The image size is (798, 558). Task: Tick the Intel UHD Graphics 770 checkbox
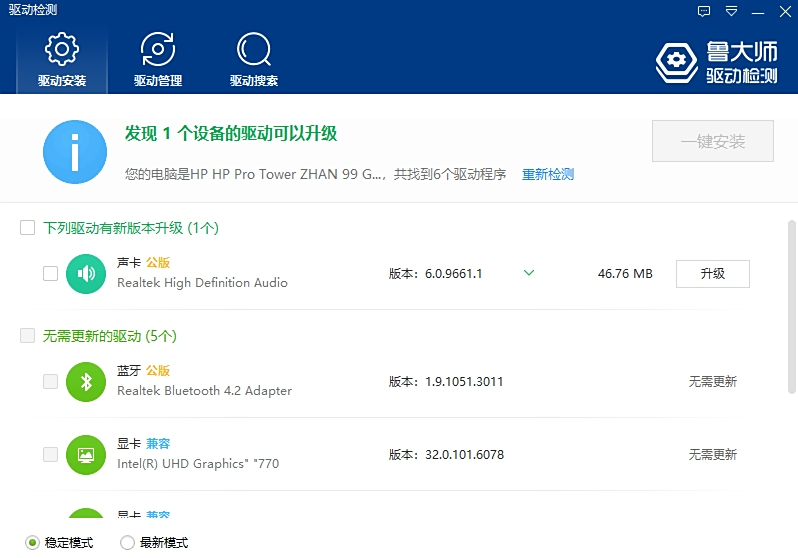coord(50,454)
